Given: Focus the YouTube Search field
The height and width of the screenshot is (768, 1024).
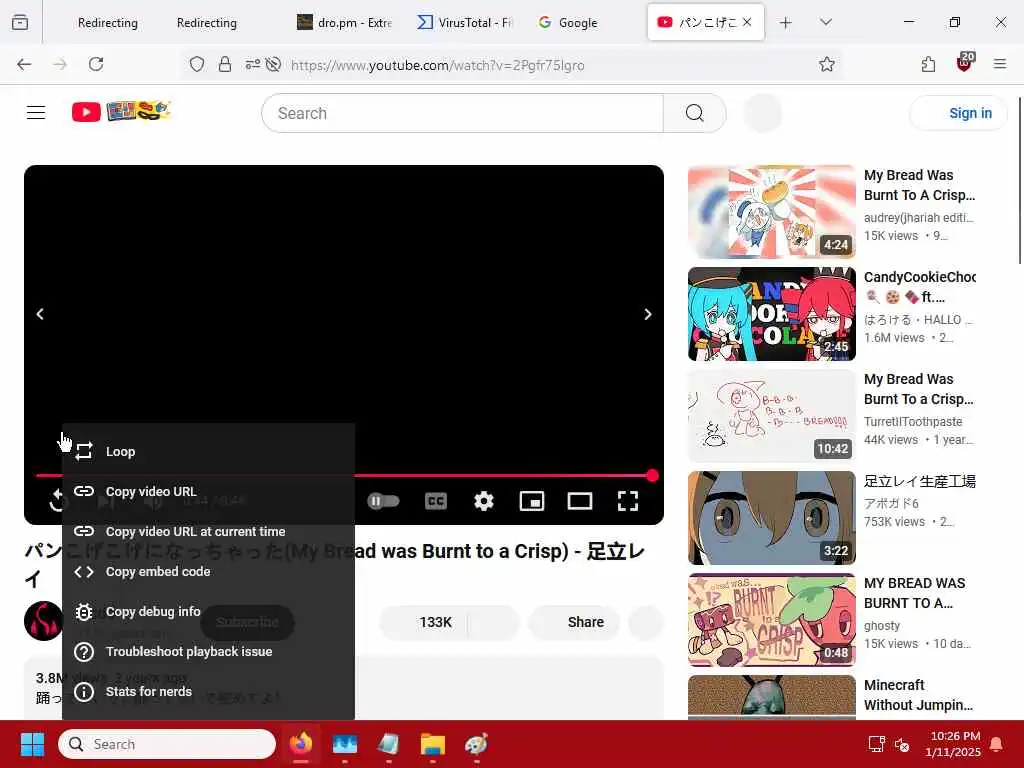Looking at the screenshot, I should coord(462,113).
